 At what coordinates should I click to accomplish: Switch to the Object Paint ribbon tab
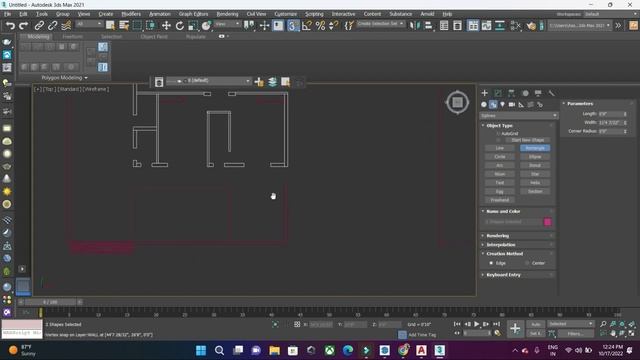coord(154,37)
